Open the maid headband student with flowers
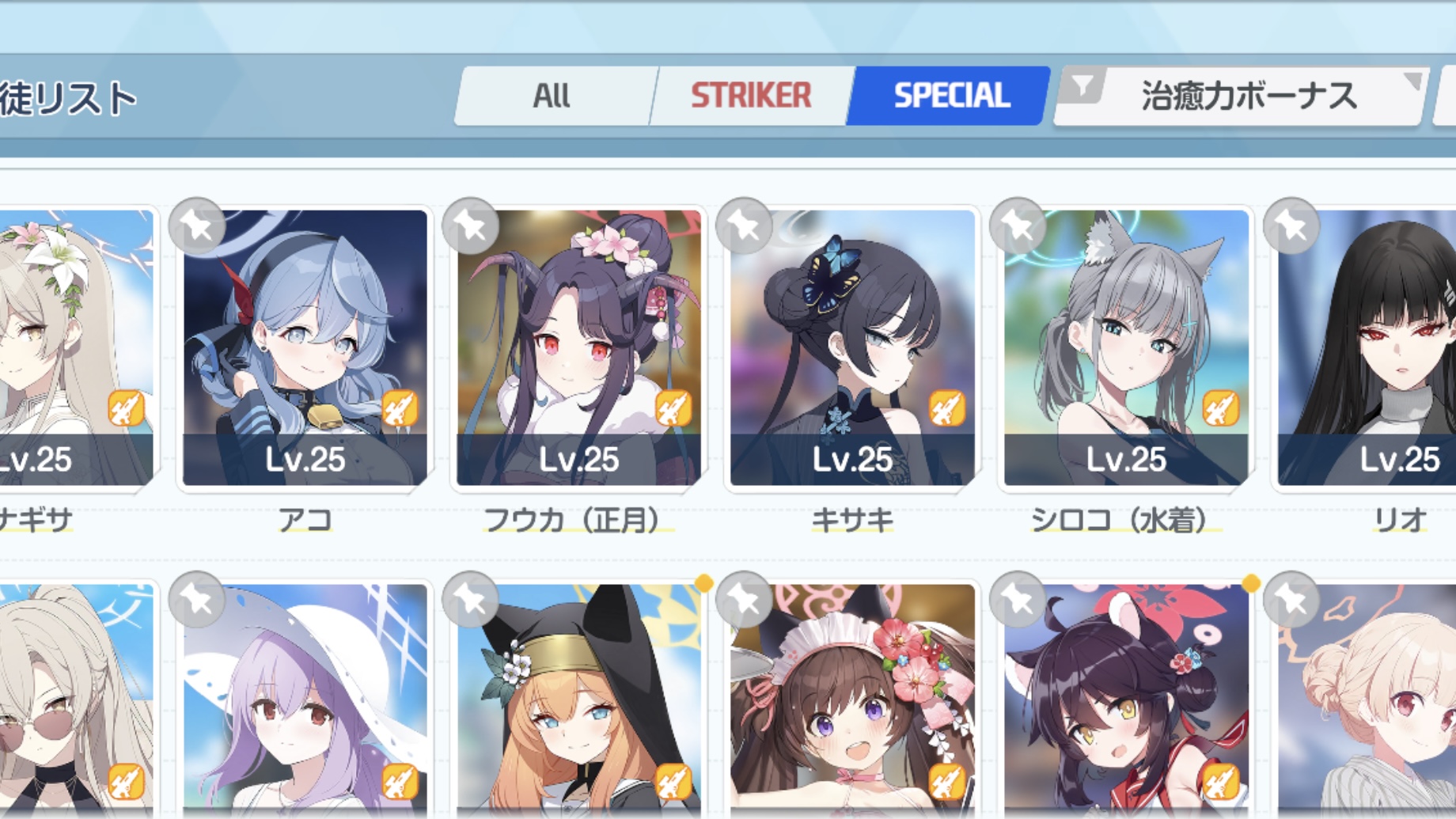The image size is (1456, 819). click(x=852, y=700)
